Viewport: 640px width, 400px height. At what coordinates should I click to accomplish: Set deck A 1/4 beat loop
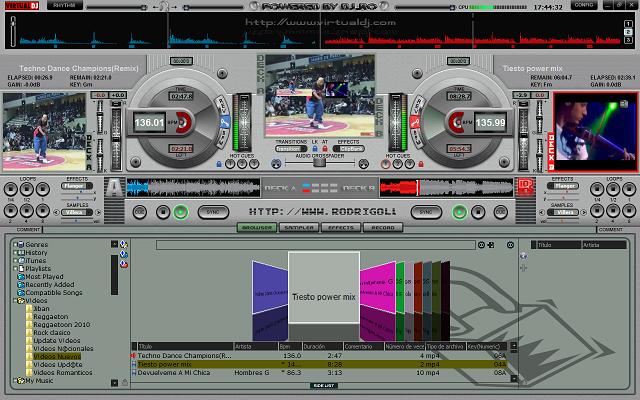tap(11, 189)
